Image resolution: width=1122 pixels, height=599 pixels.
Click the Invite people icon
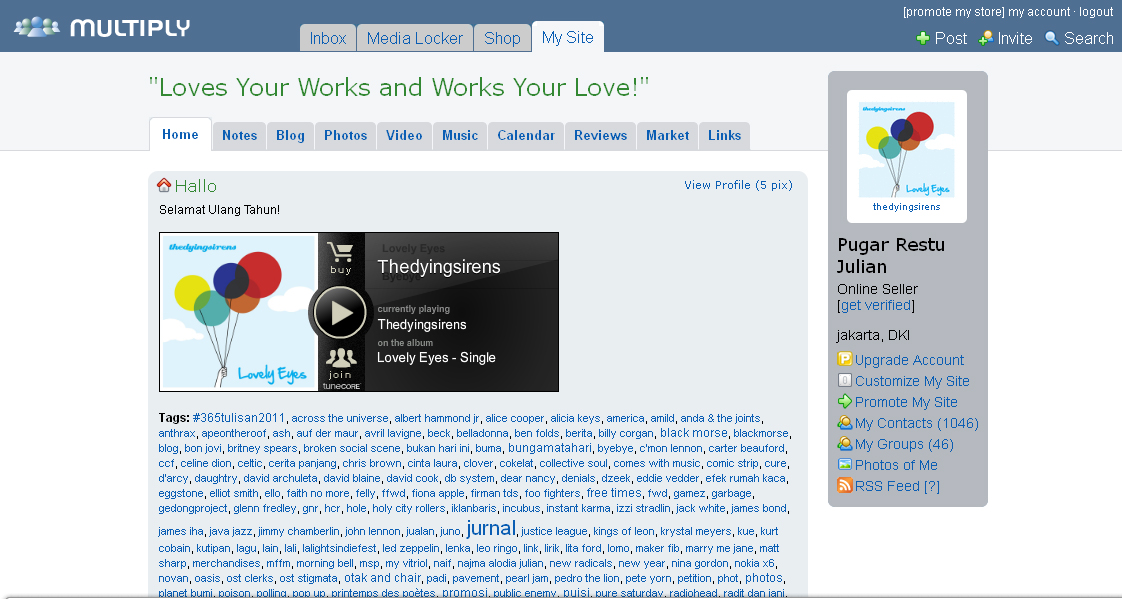(985, 38)
